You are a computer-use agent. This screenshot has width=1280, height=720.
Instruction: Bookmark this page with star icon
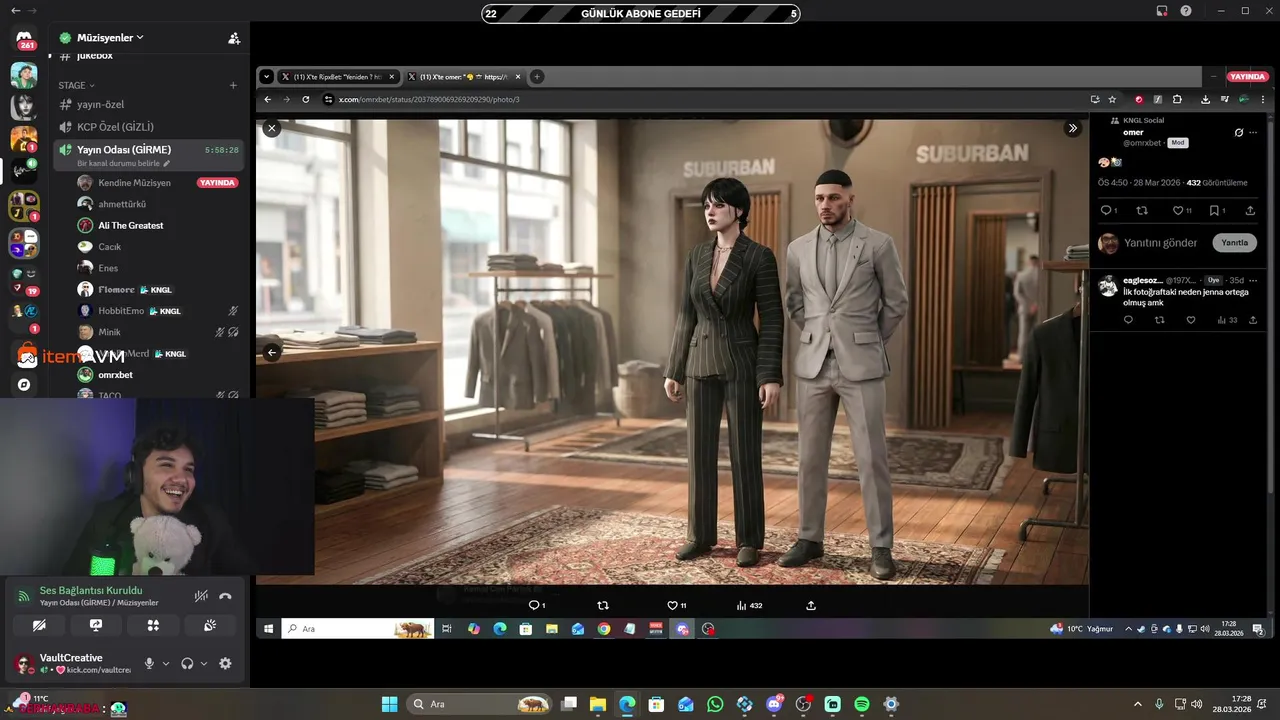coord(1112,99)
